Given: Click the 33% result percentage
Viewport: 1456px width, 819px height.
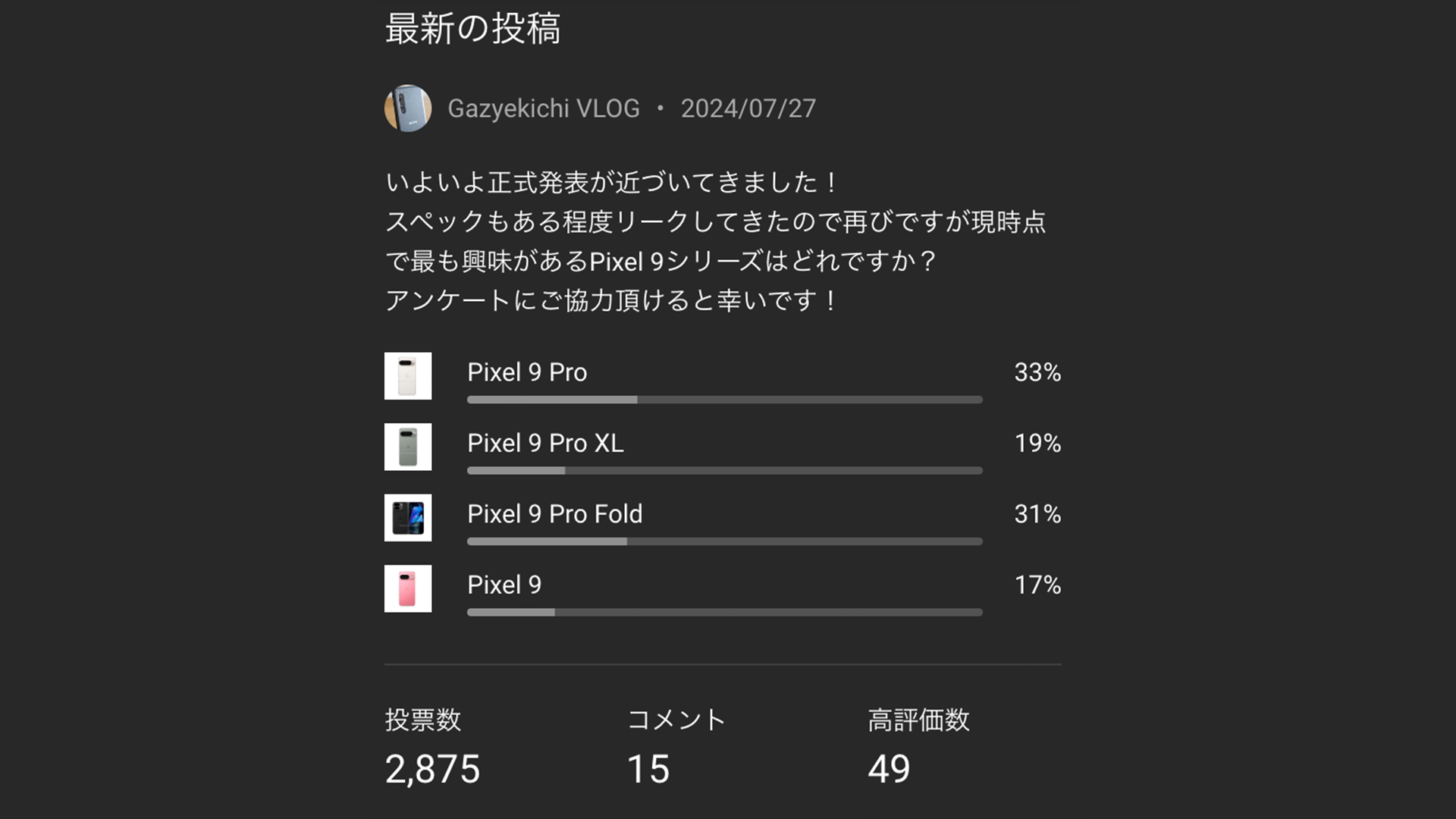Looking at the screenshot, I should pos(1037,372).
